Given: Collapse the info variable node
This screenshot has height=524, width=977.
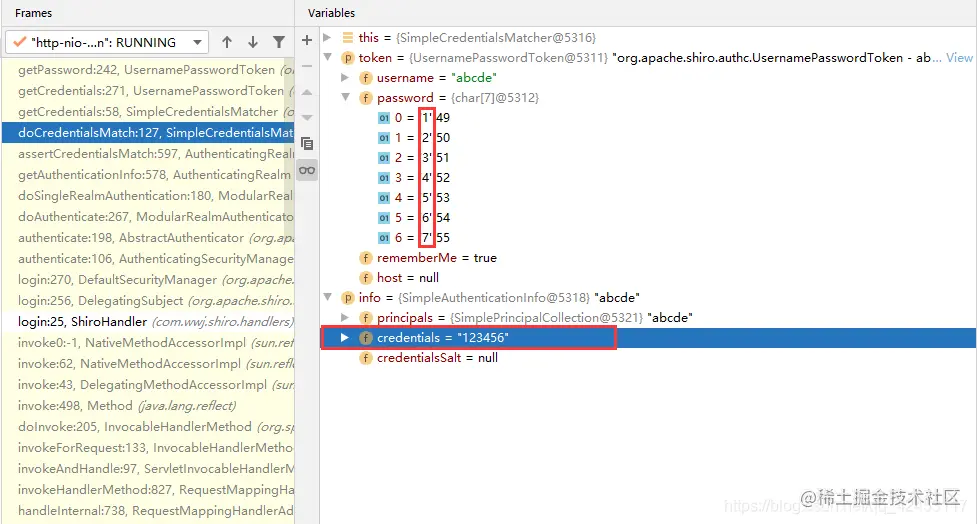Looking at the screenshot, I should pyautogui.click(x=327, y=297).
